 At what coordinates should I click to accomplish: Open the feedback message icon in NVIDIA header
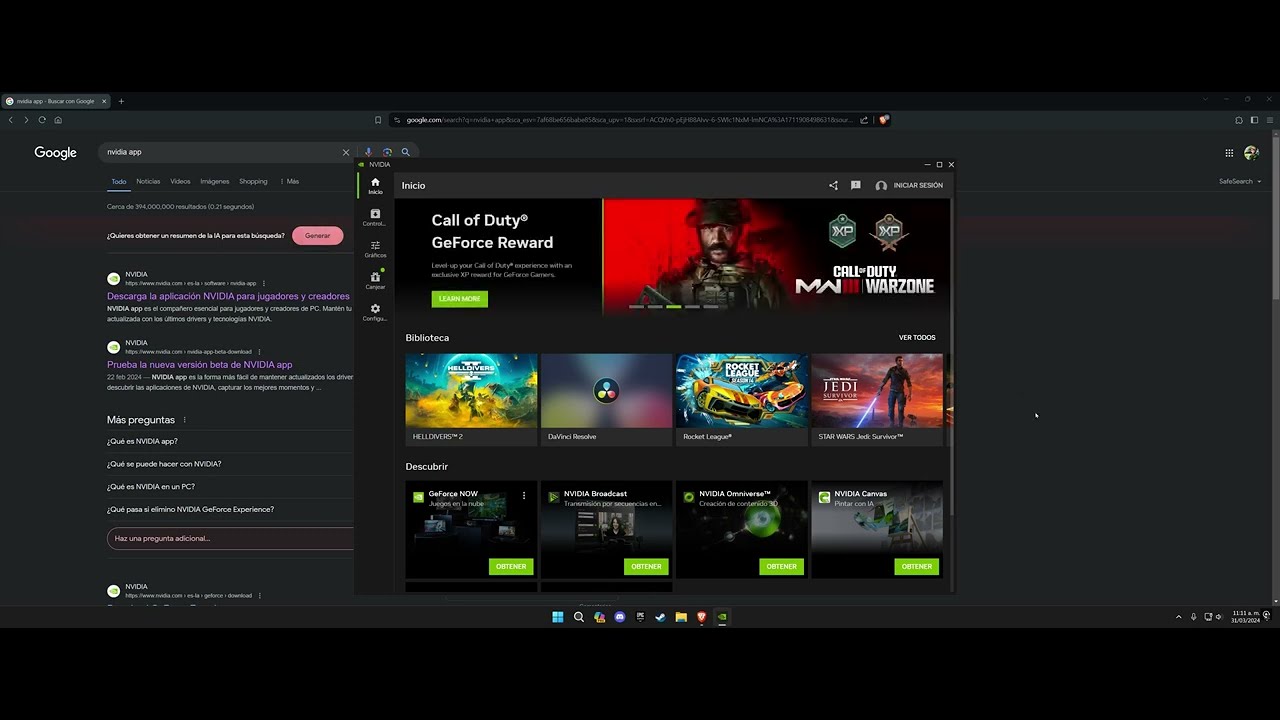click(x=855, y=185)
